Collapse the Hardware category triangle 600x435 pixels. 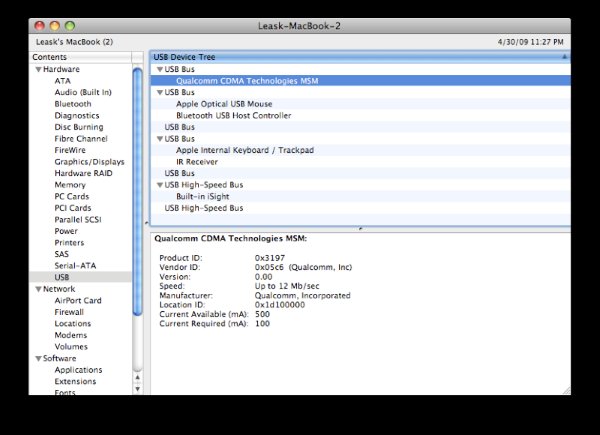point(39,70)
